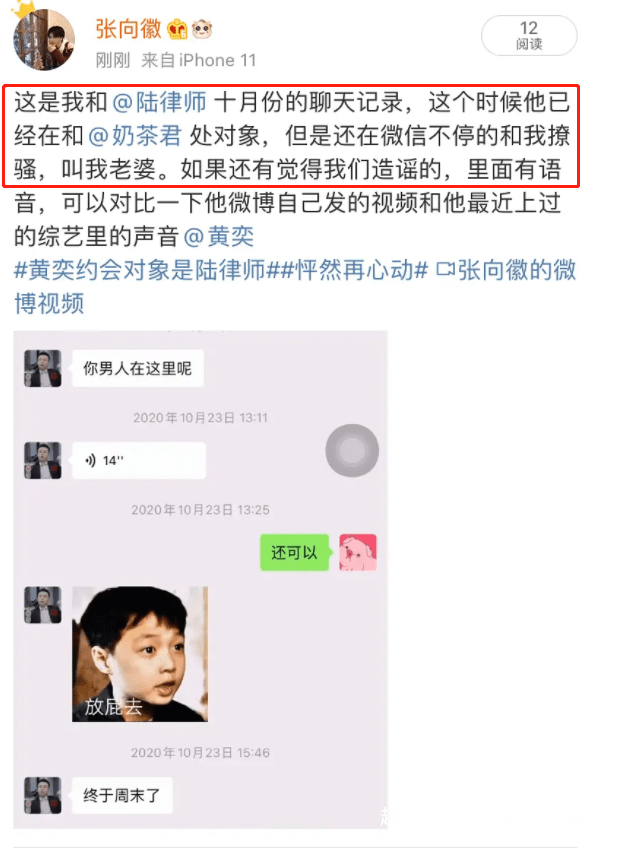Open the 张向徽的微博视频 video link

tap(295, 286)
